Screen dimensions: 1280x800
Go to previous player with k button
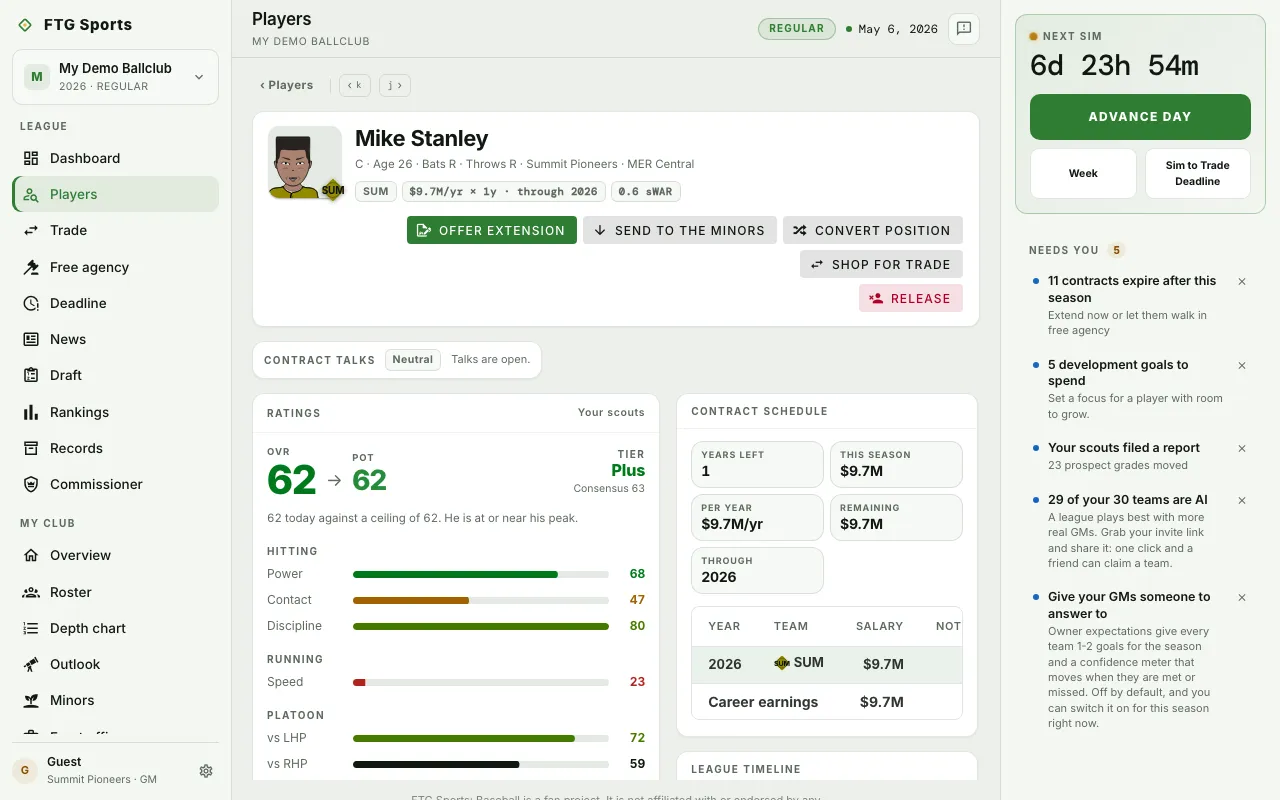point(354,85)
